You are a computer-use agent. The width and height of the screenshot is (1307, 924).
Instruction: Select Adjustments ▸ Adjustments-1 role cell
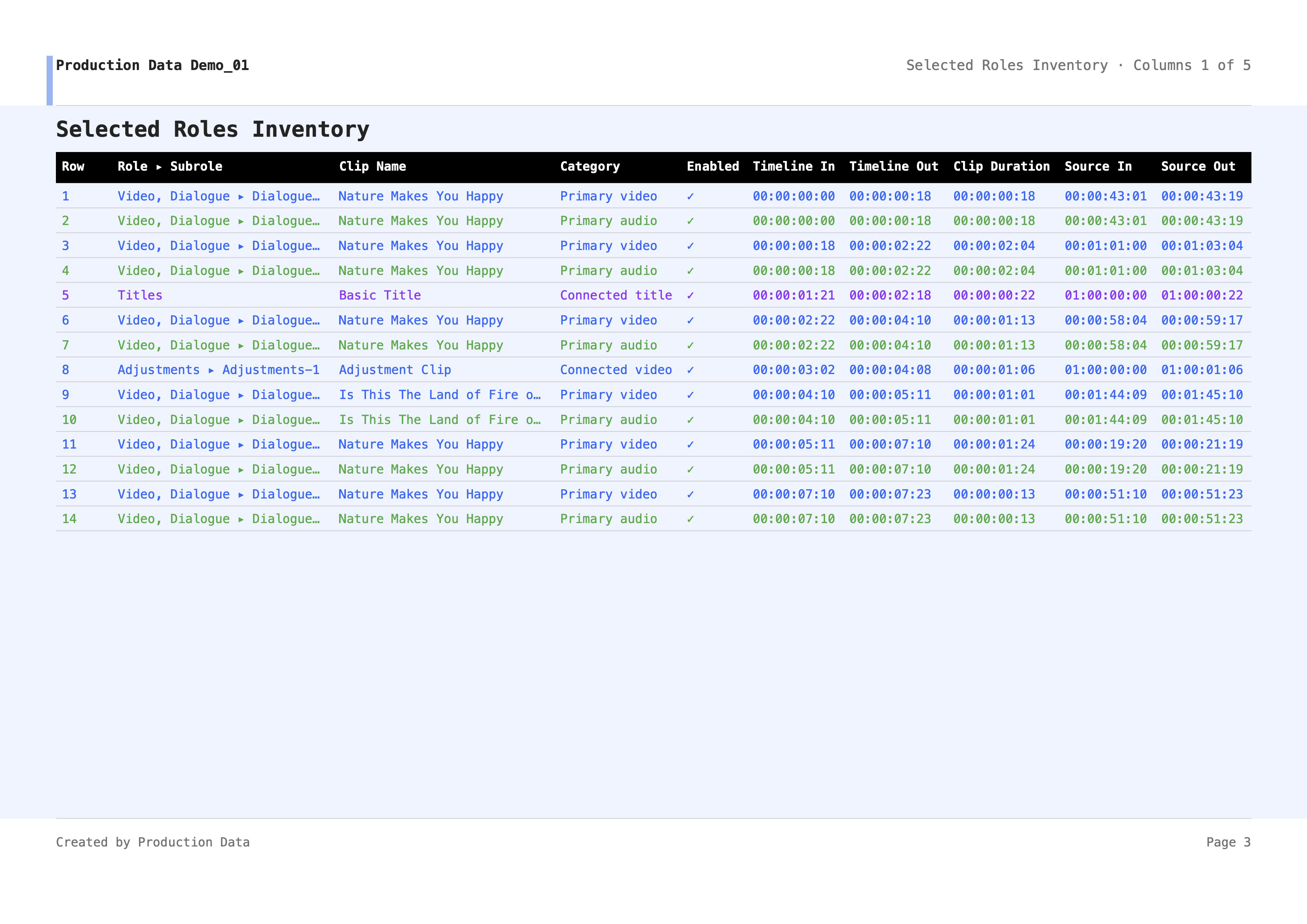pos(219,370)
